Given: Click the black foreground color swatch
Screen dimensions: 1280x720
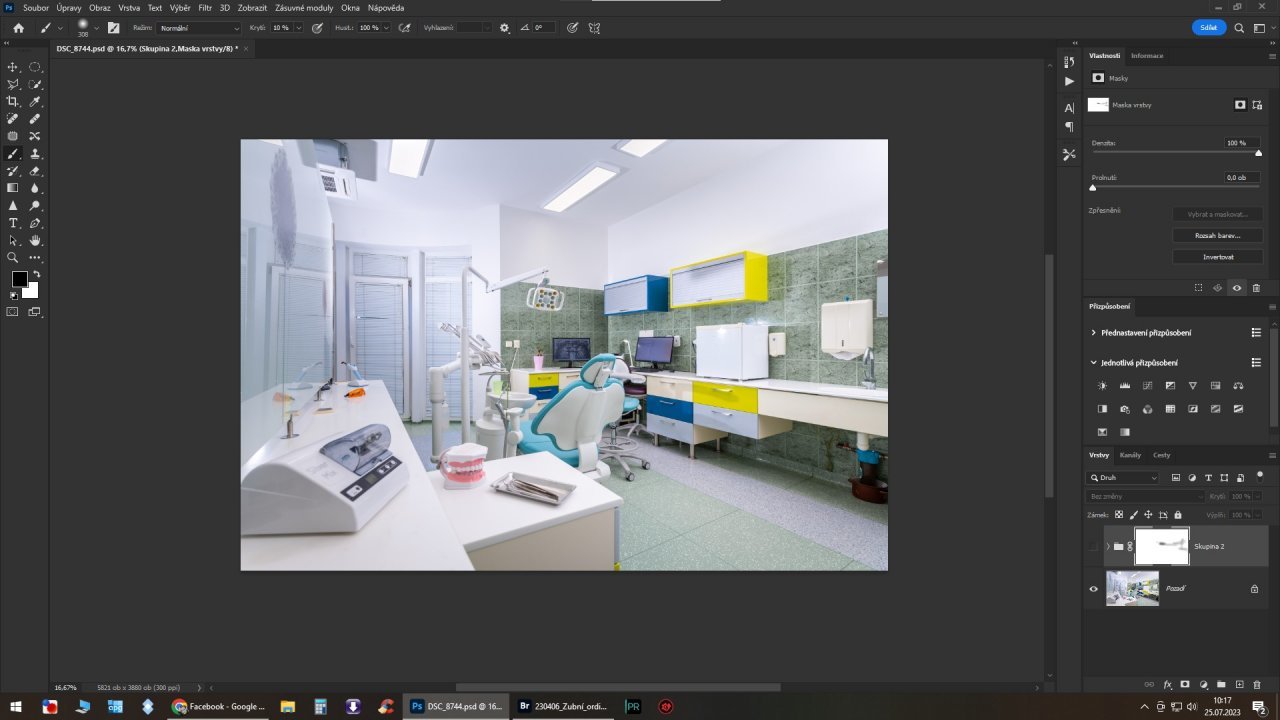Looking at the screenshot, I should (19, 279).
